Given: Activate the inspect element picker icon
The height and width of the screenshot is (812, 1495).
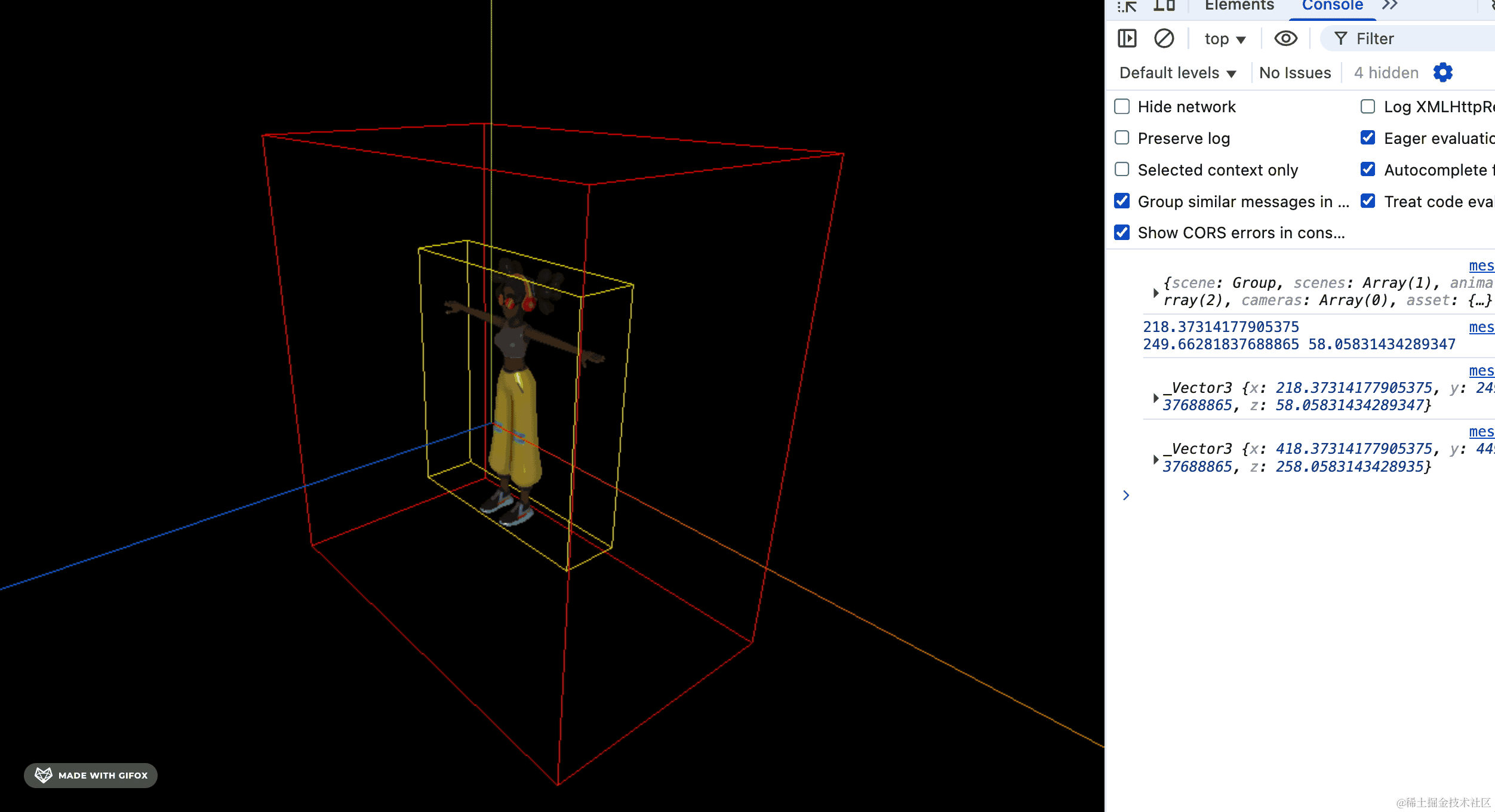Looking at the screenshot, I should 1127,6.
